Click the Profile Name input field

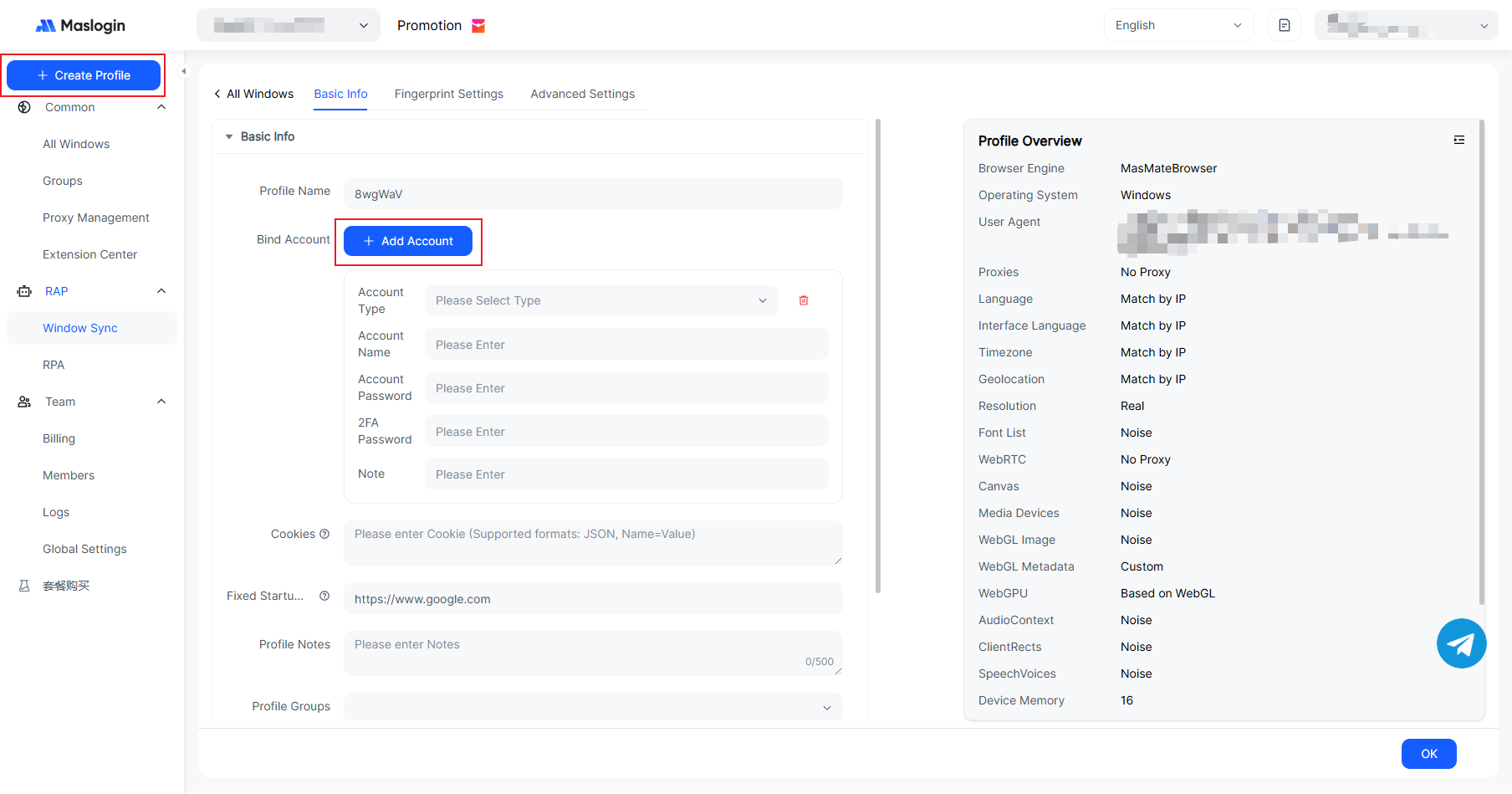point(592,193)
